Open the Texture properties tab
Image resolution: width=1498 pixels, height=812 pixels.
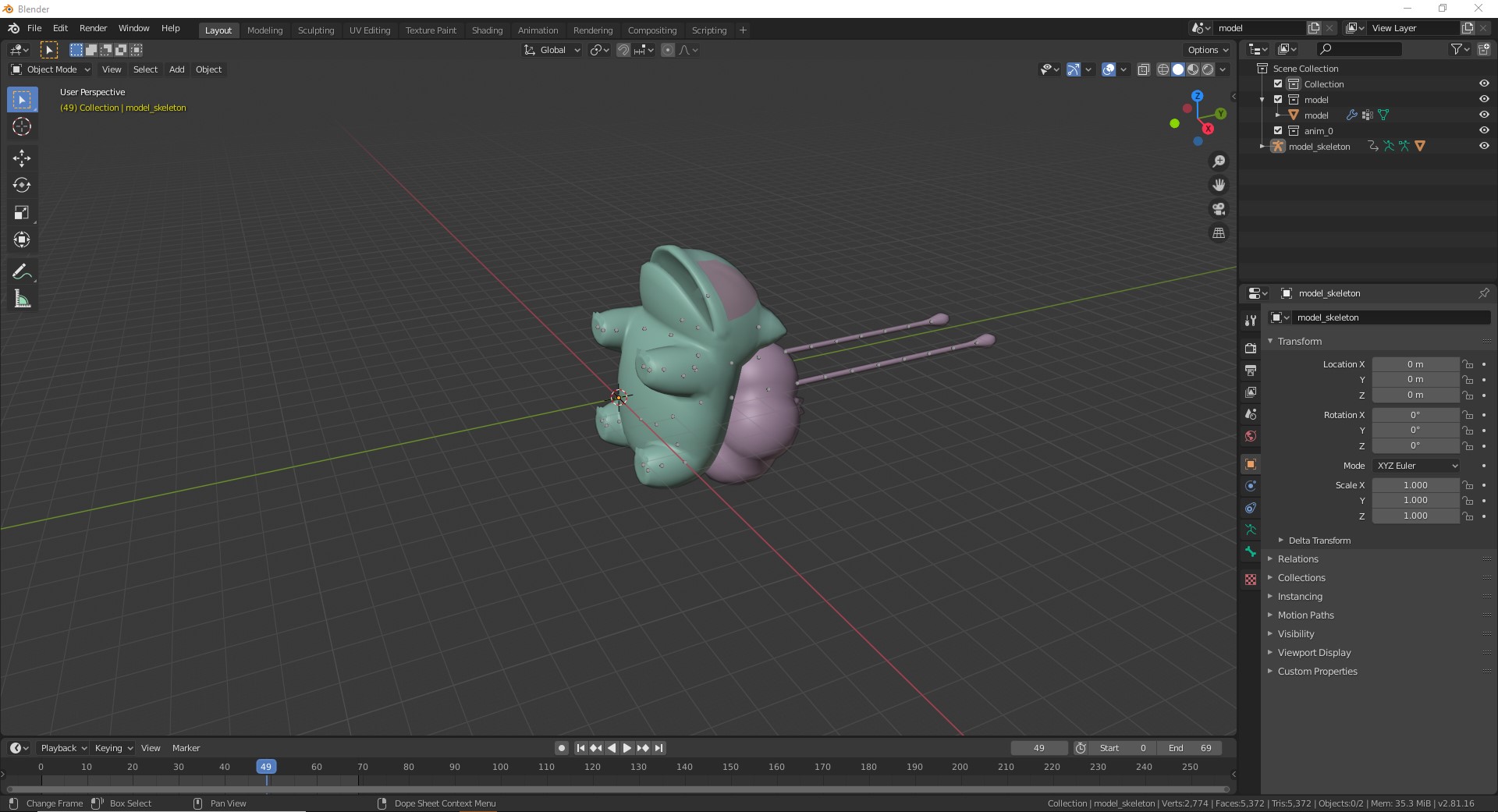pyautogui.click(x=1251, y=580)
